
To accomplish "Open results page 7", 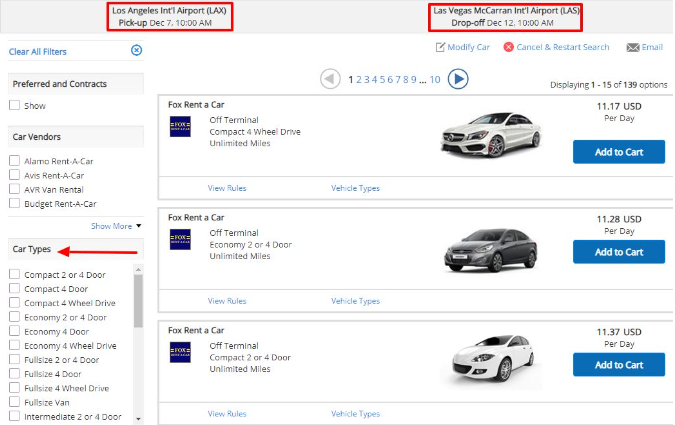I will coord(398,80).
